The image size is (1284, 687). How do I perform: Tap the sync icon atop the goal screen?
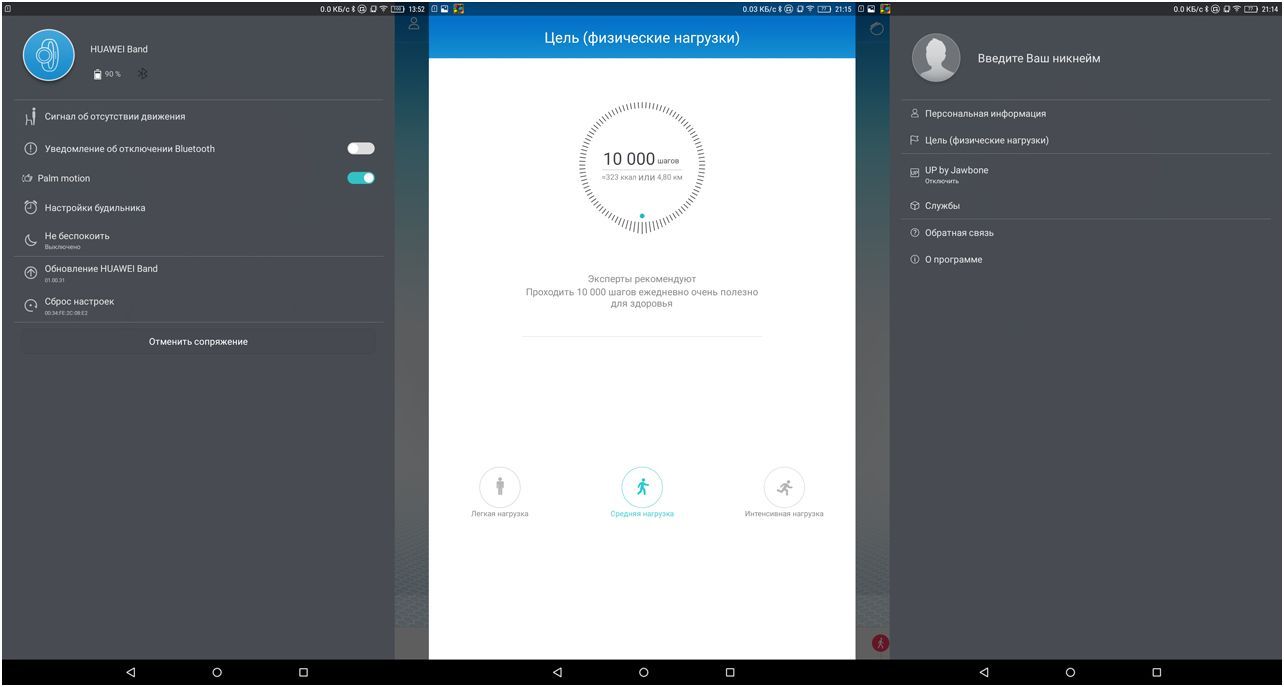point(874,28)
